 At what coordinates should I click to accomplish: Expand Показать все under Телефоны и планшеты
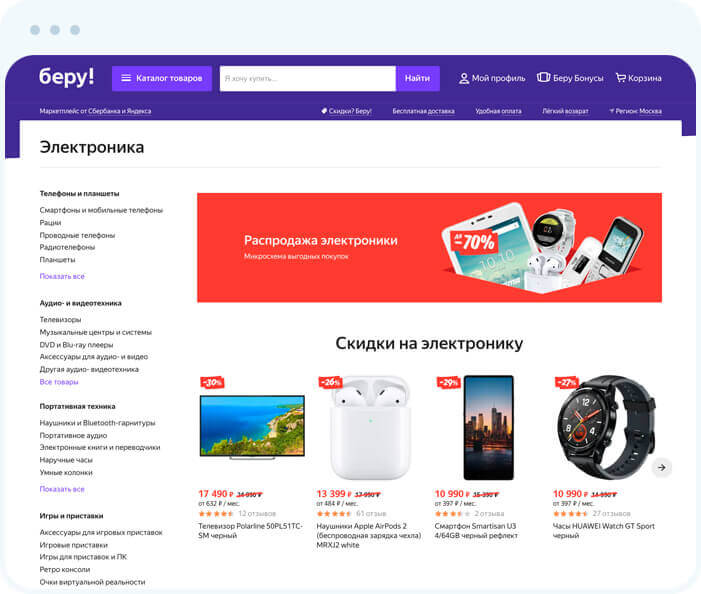pyautogui.click(x=62, y=276)
